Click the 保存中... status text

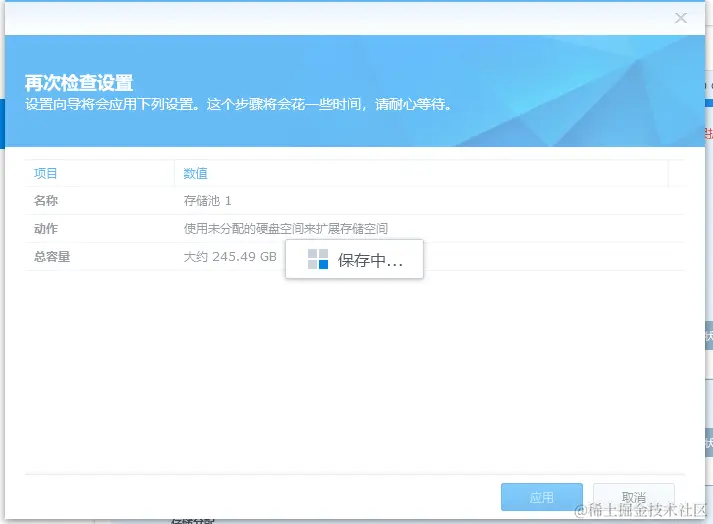point(370,260)
